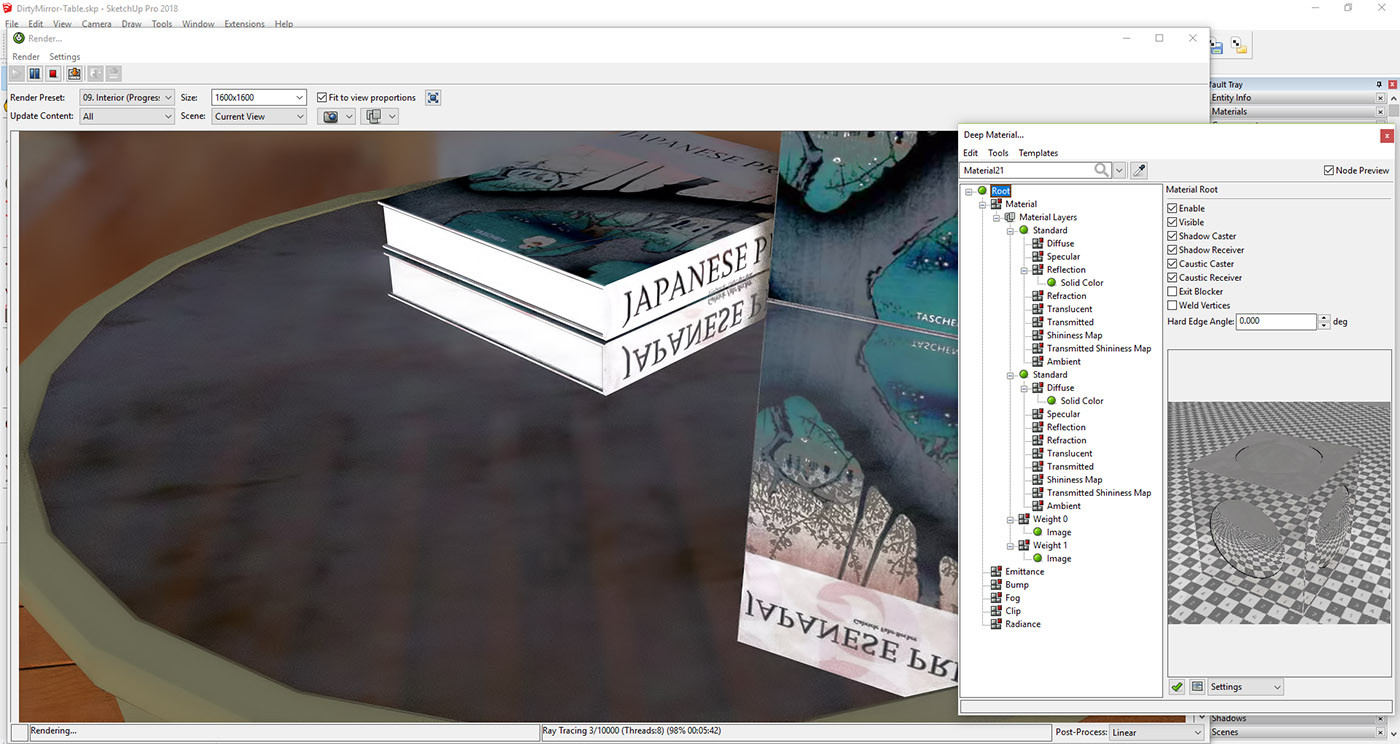The width and height of the screenshot is (1400, 744).
Task: Close the Entity Info tray panel
Action: coord(1381,98)
